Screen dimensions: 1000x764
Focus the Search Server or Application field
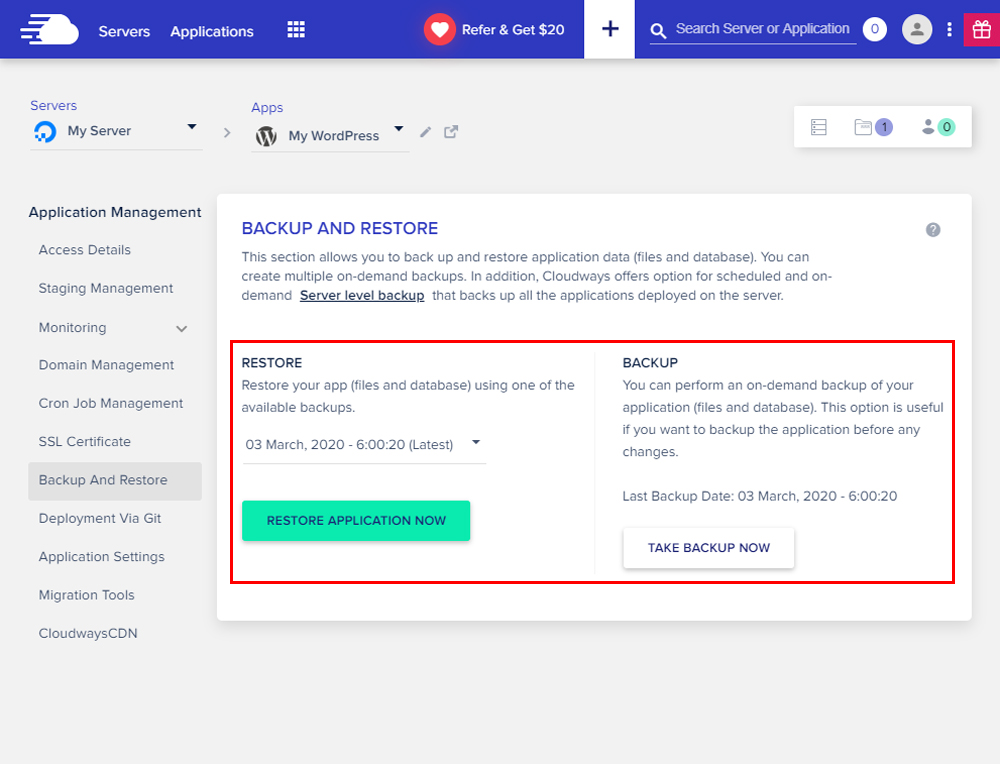click(762, 29)
